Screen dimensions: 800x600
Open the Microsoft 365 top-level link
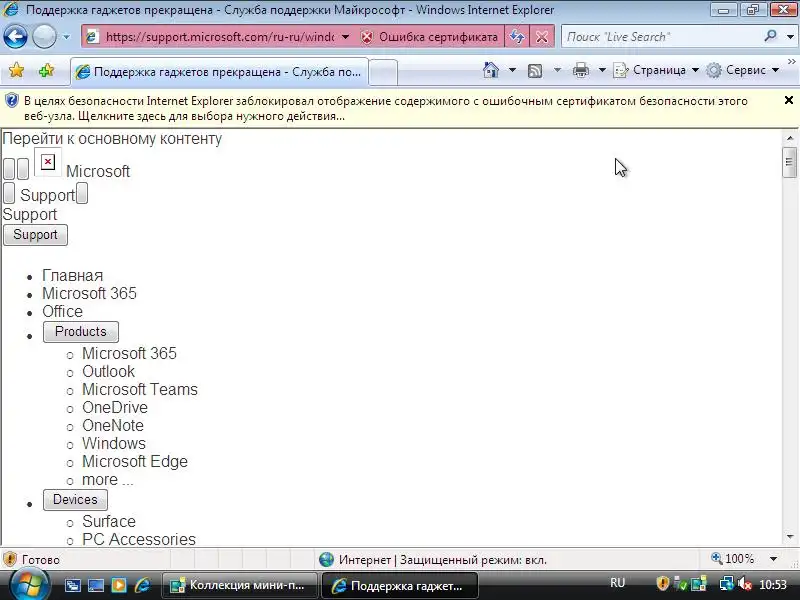point(89,293)
